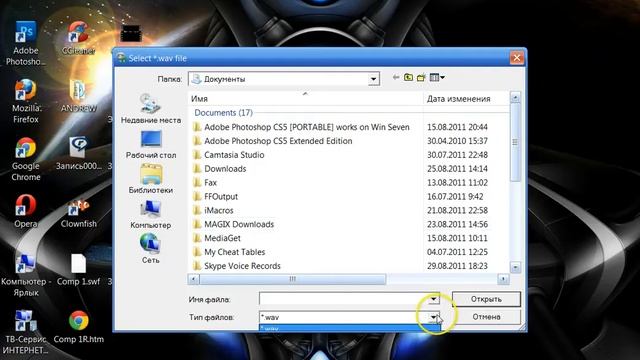Screen dimensions: 640x360
Task: Select the *.wav option in dropdown list
Action: [x=350, y=328]
